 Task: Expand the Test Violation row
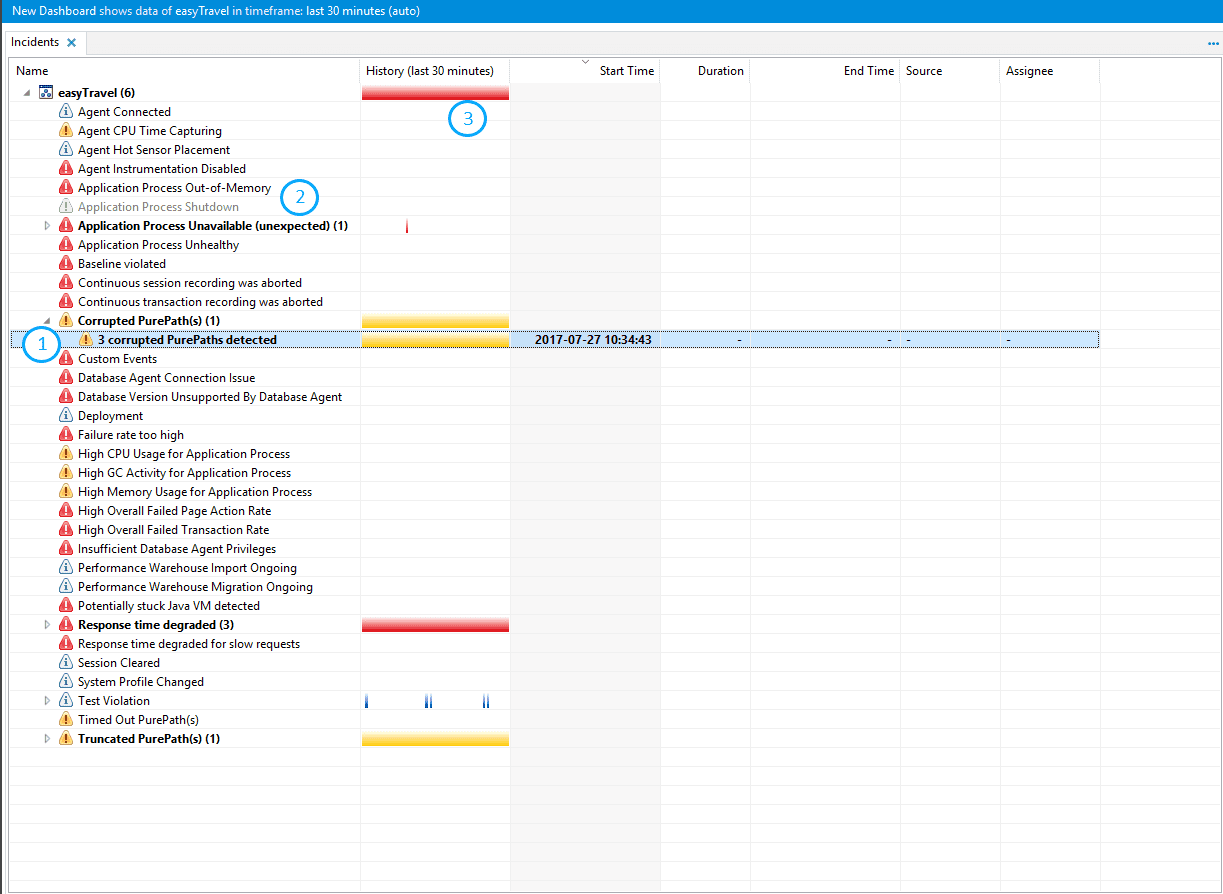point(47,701)
